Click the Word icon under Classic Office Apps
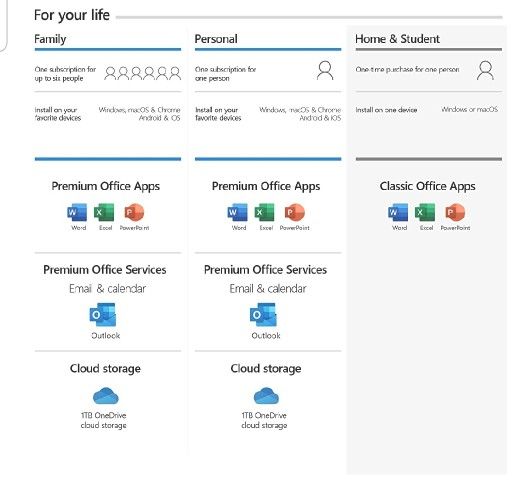 click(x=398, y=212)
